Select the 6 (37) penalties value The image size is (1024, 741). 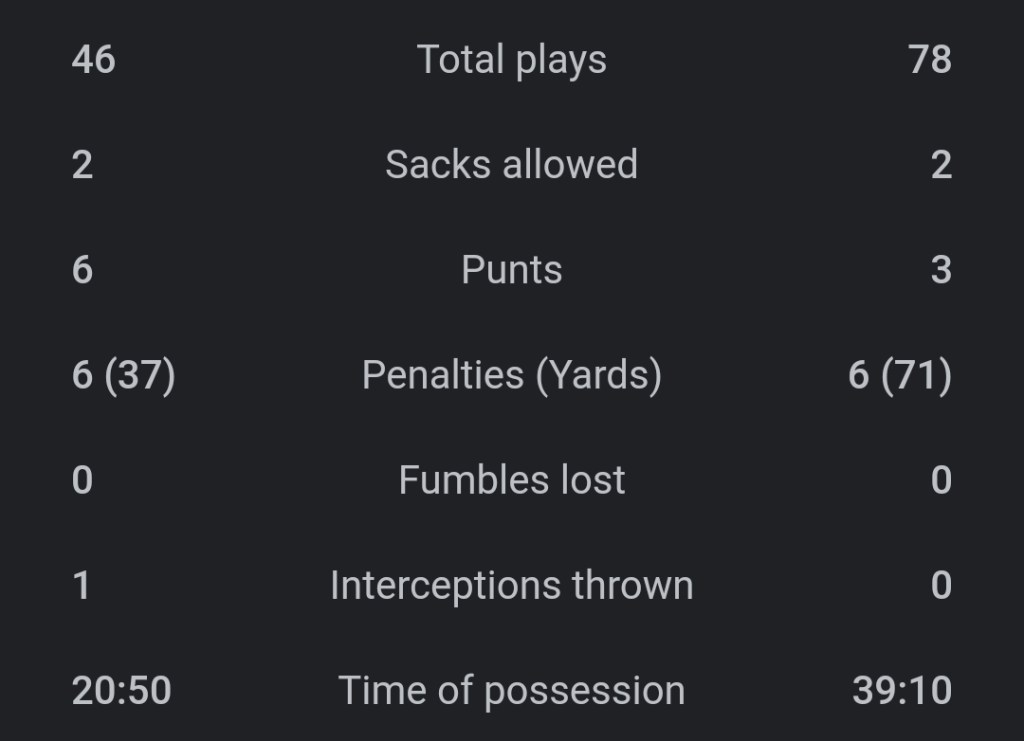[x=124, y=375]
